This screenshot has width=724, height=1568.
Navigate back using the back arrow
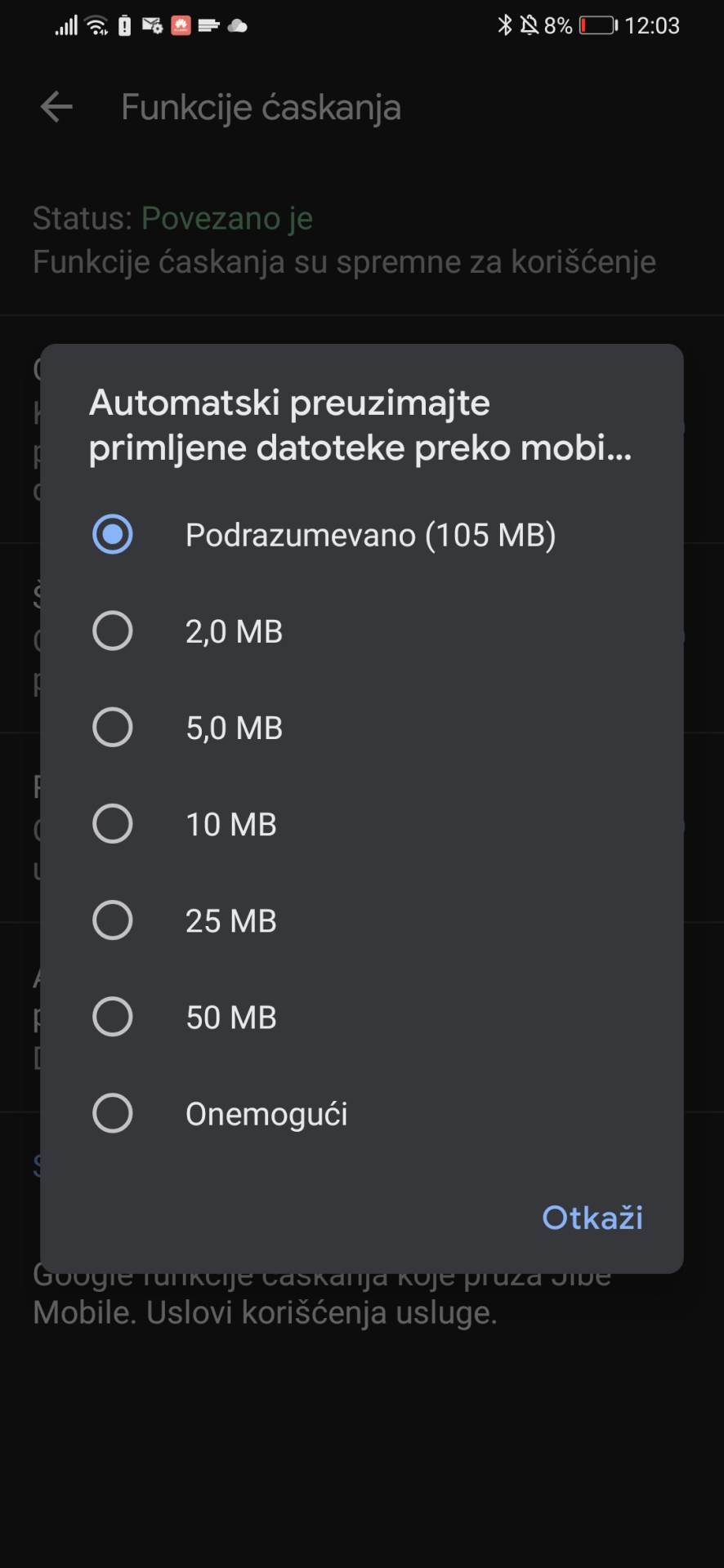click(56, 106)
